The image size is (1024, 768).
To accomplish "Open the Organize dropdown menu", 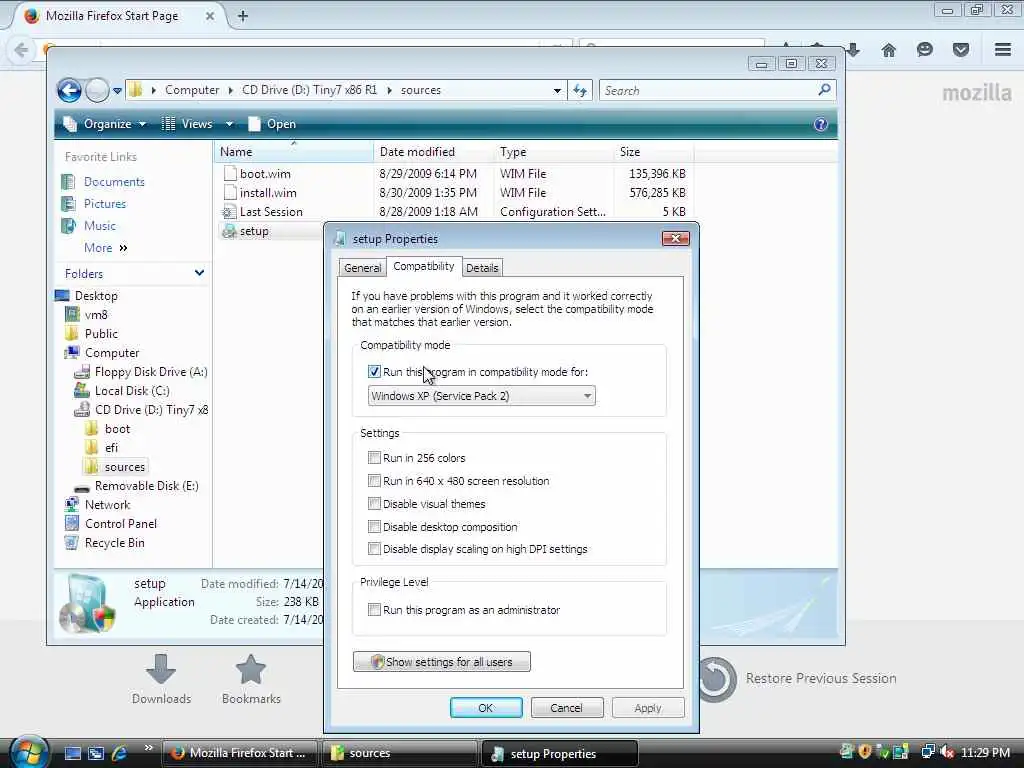I will 104,124.
